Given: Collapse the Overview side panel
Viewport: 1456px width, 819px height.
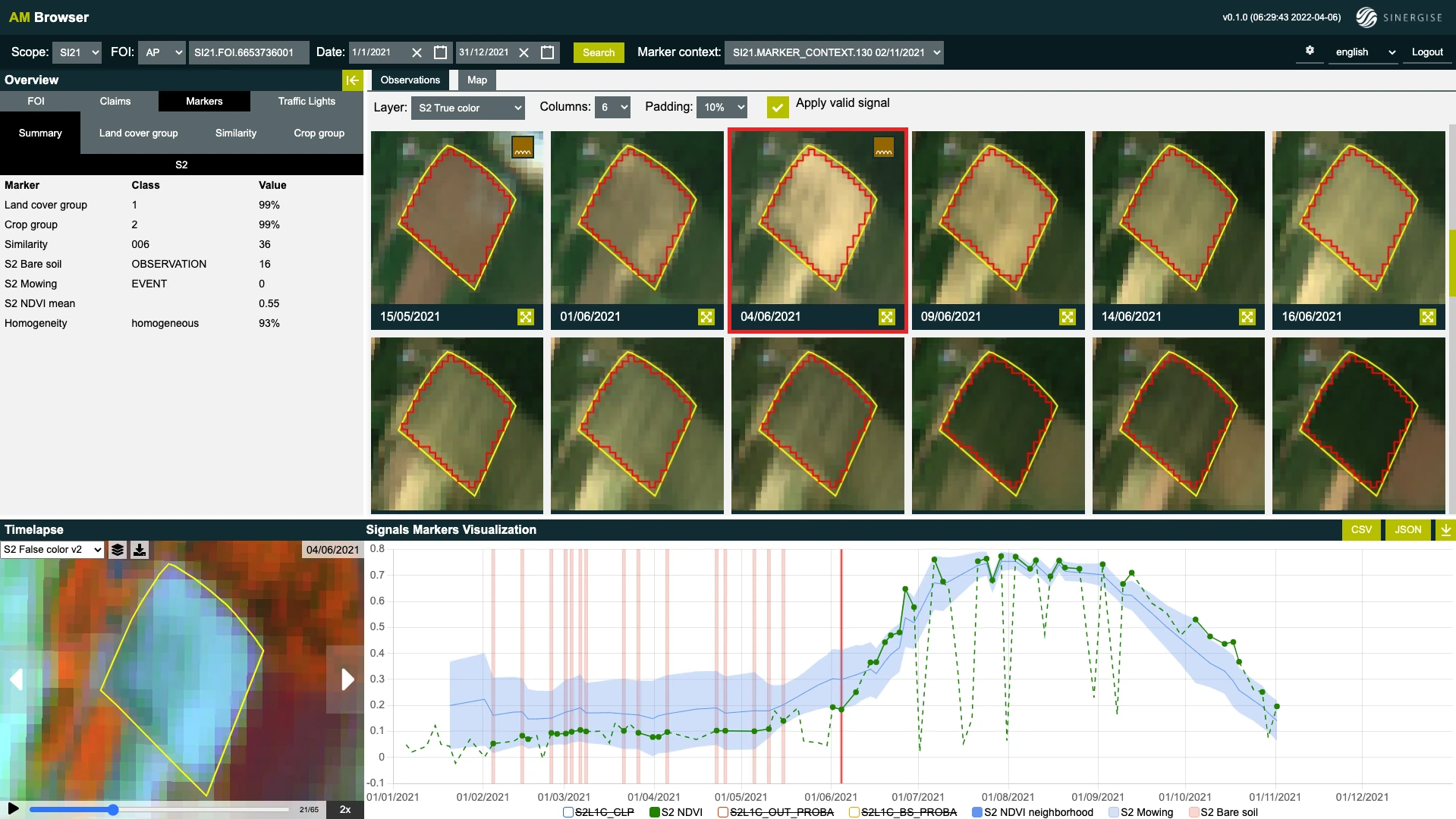Looking at the screenshot, I should tap(352, 80).
